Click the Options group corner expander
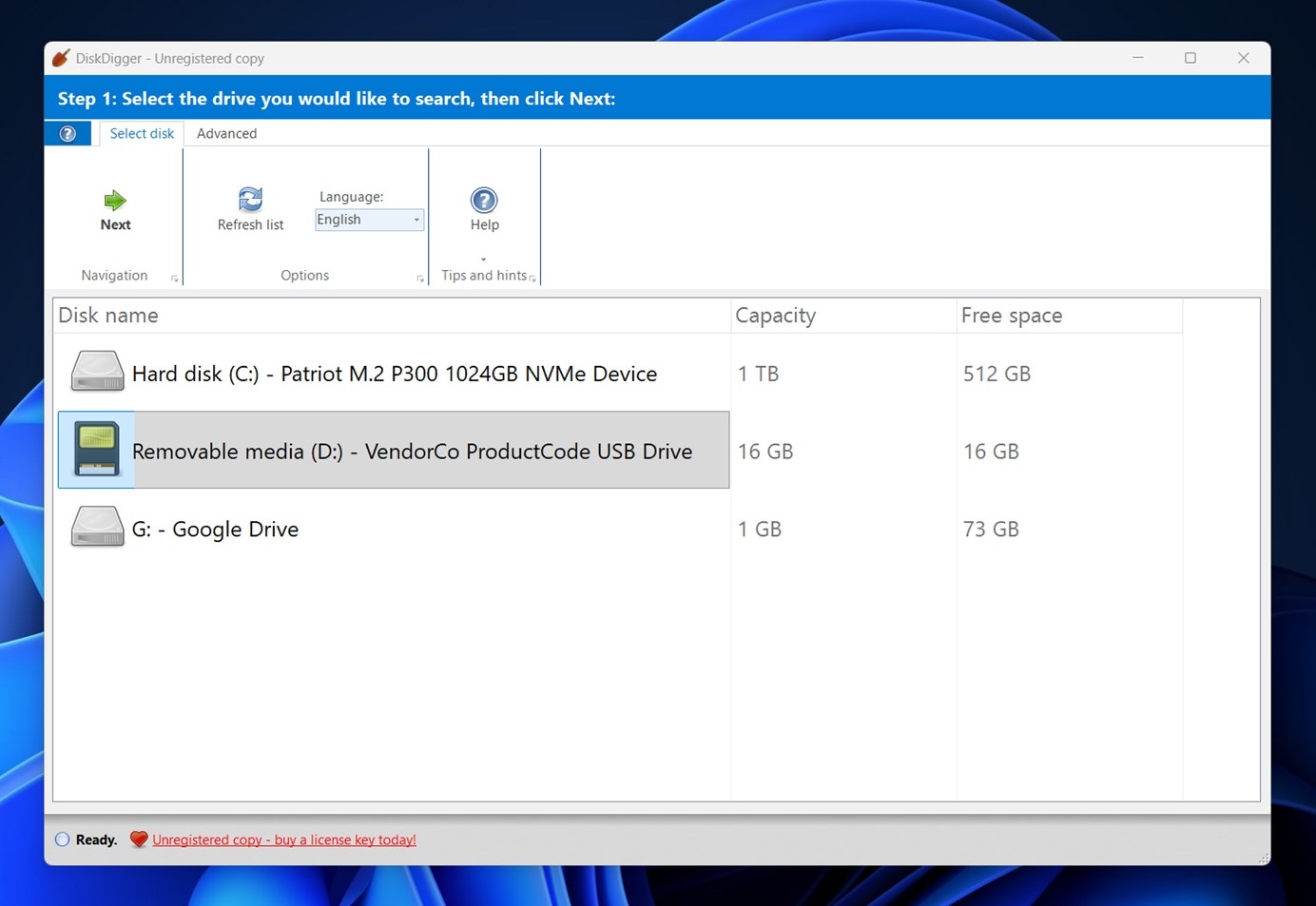The height and width of the screenshot is (906, 1316). [x=420, y=278]
